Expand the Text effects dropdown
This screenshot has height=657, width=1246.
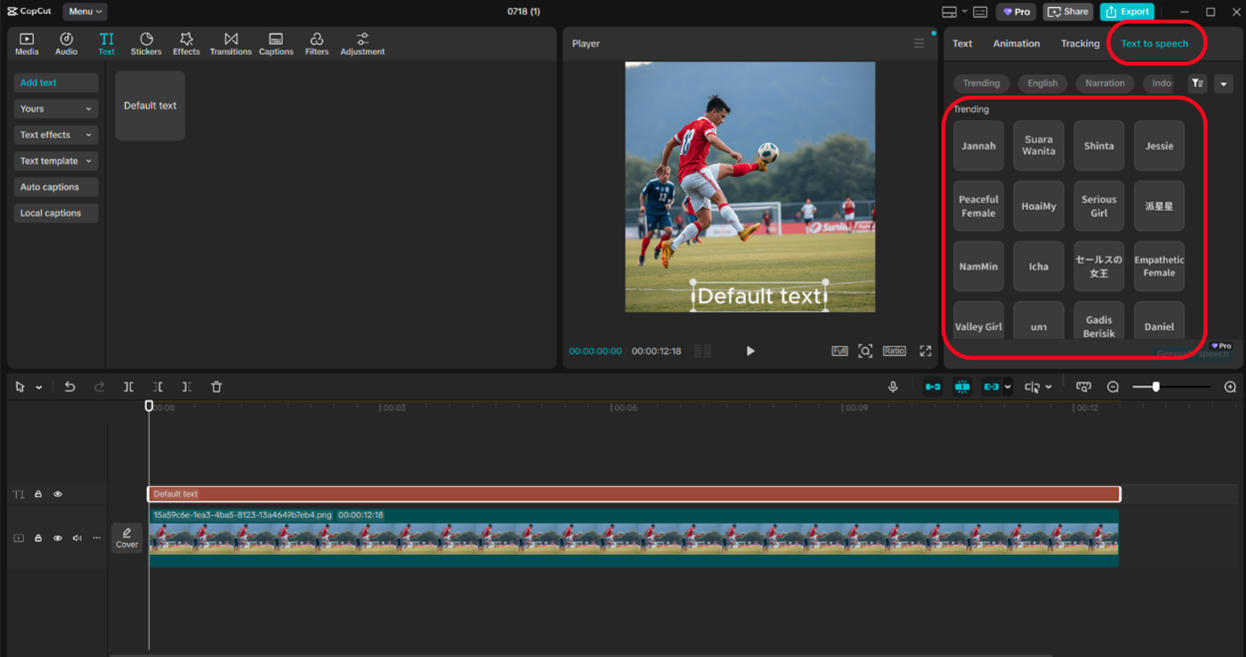(56, 135)
